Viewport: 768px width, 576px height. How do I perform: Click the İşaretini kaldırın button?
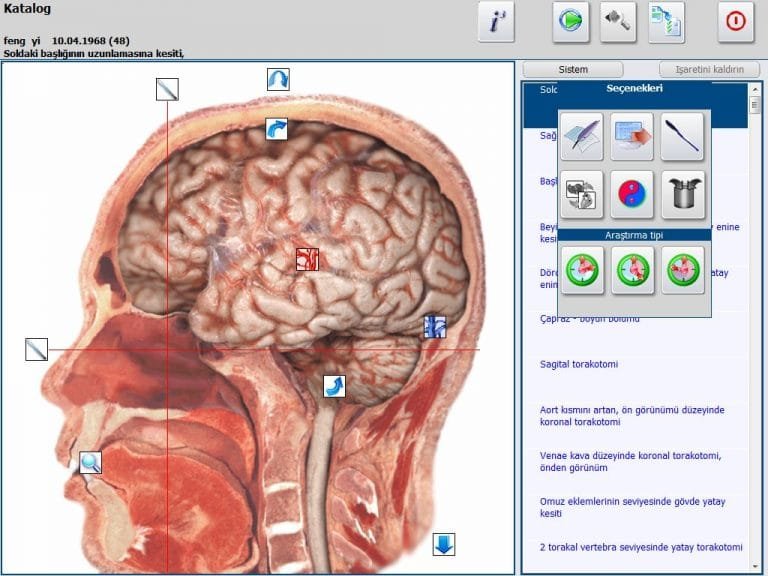(709, 70)
